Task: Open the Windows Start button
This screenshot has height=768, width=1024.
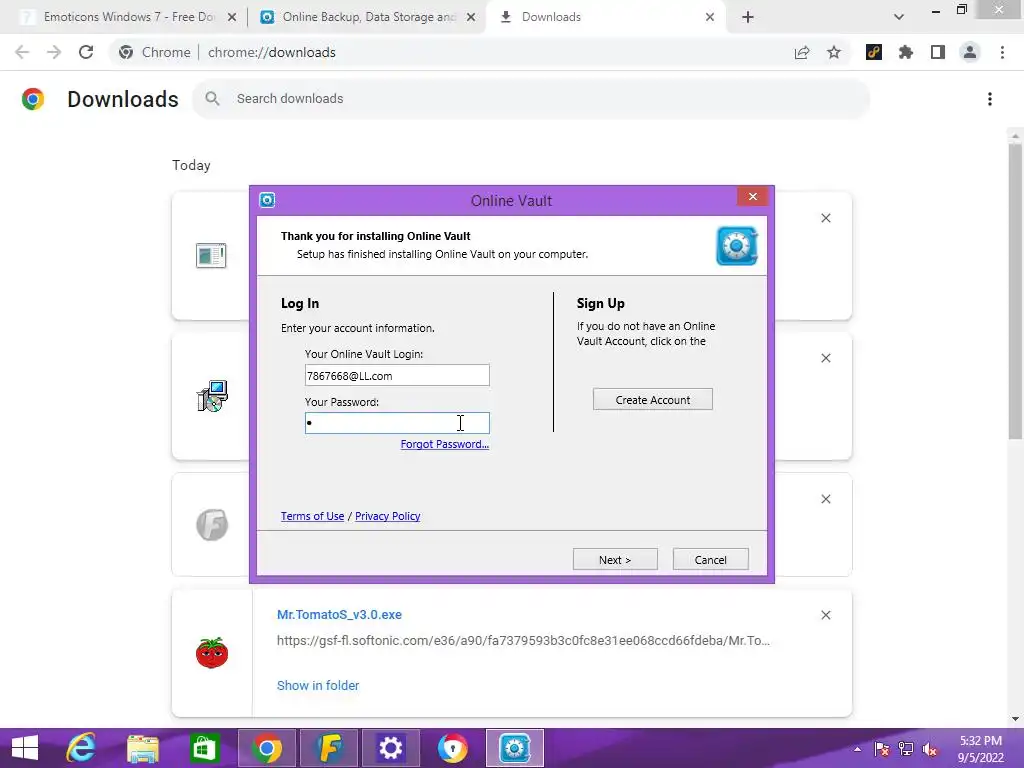Action: point(25,748)
